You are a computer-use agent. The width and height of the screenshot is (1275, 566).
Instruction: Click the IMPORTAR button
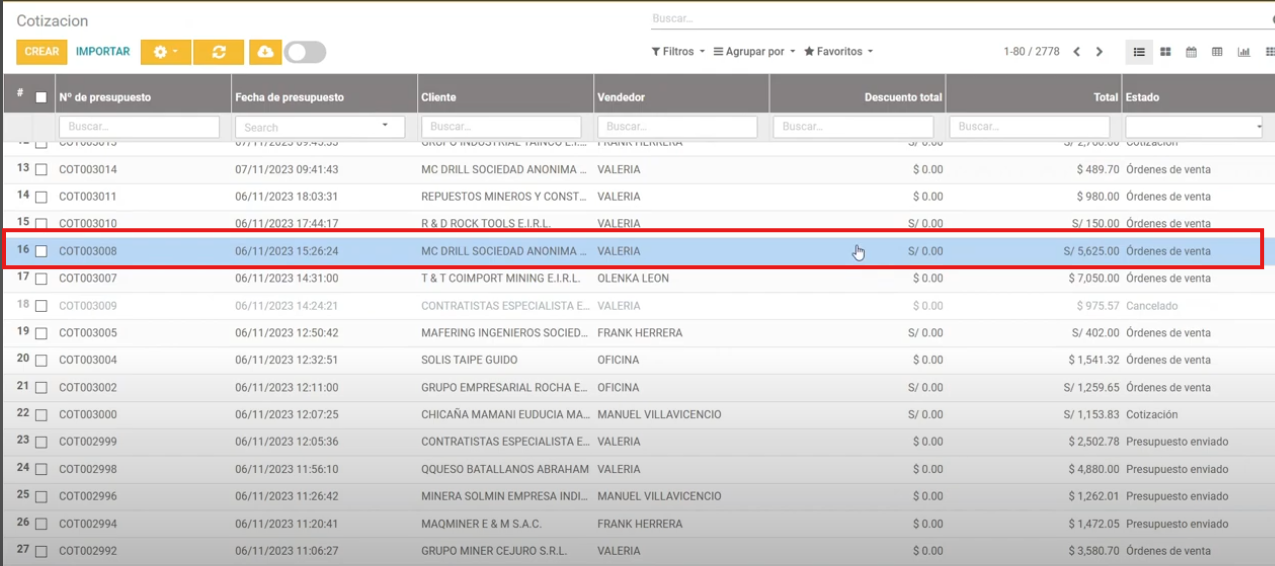pos(103,52)
